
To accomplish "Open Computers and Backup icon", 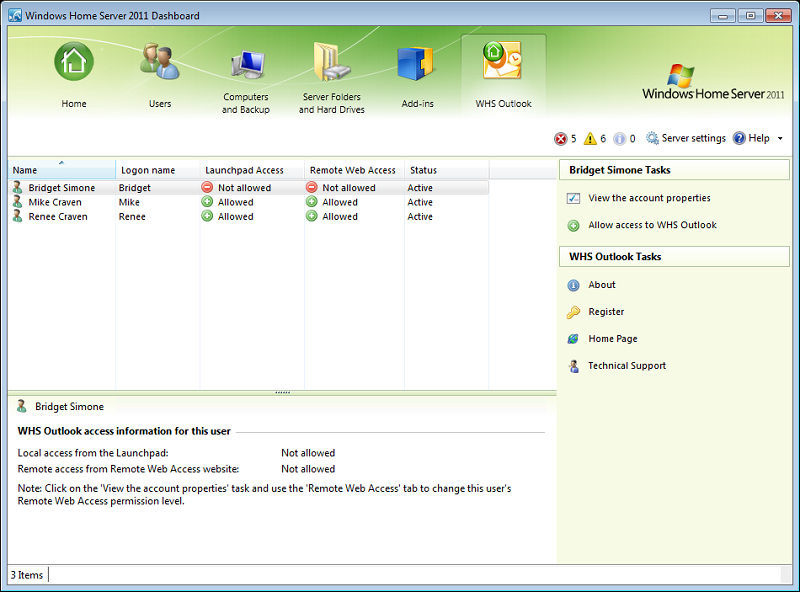I will pyautogui.click(x=248, y=65).
